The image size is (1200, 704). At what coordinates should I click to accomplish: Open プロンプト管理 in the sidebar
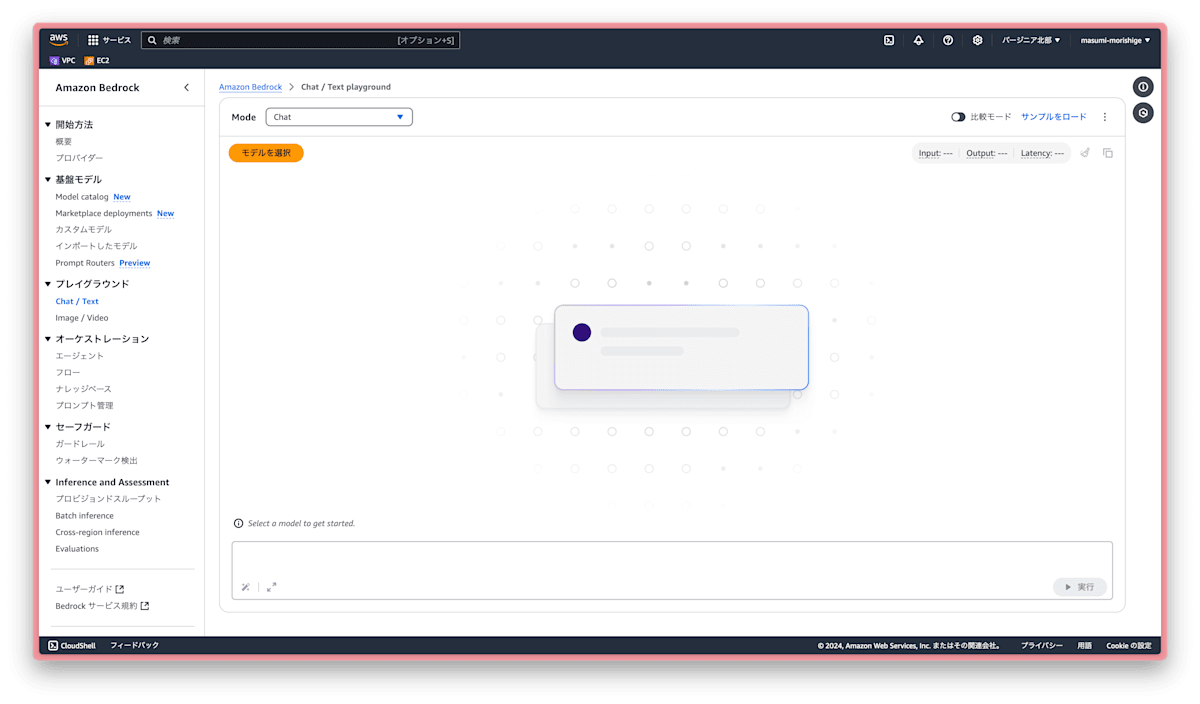click(84, 405)
